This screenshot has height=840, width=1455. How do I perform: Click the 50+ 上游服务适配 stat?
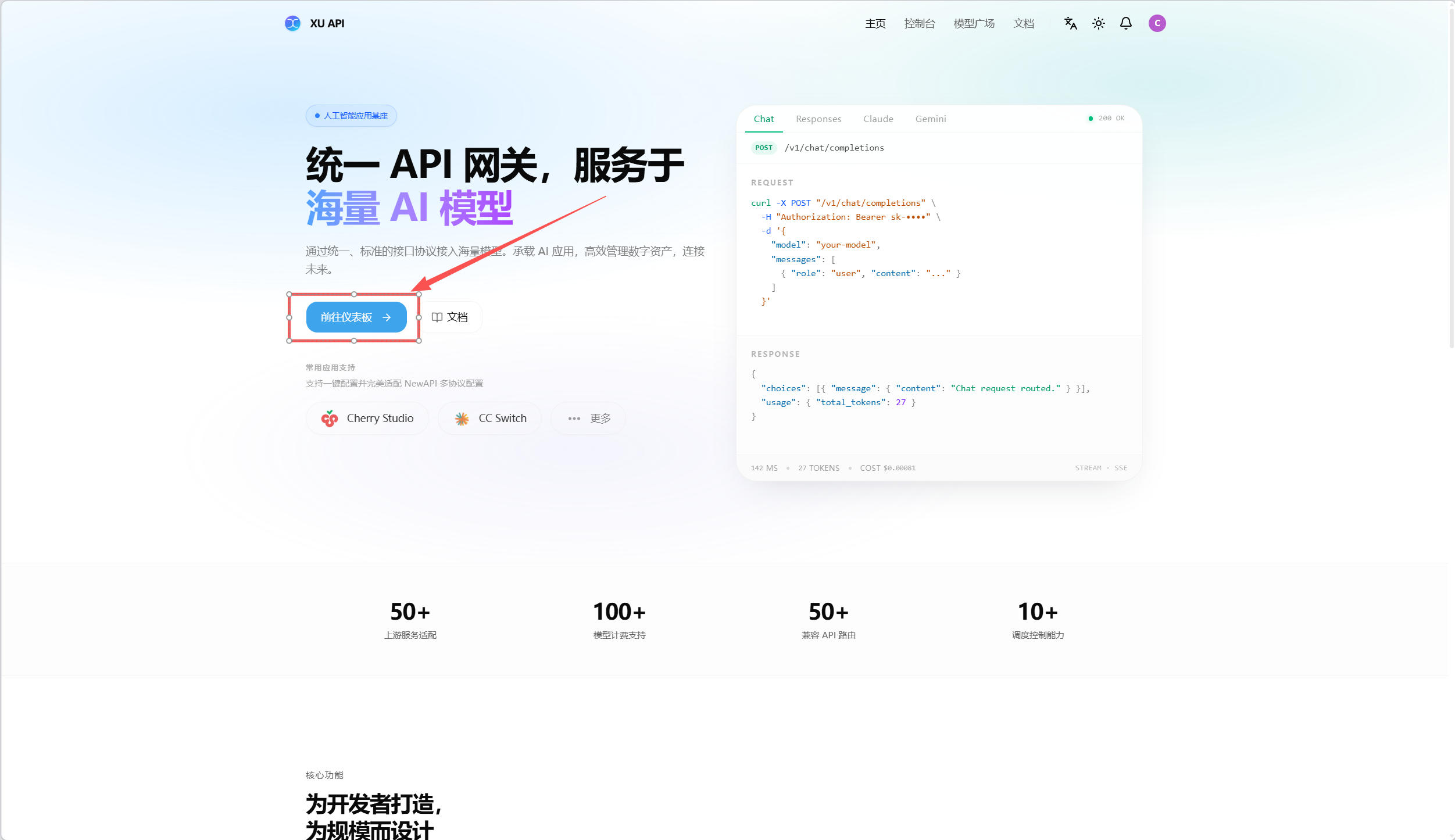pyautogui.click(x=410, y=620)
